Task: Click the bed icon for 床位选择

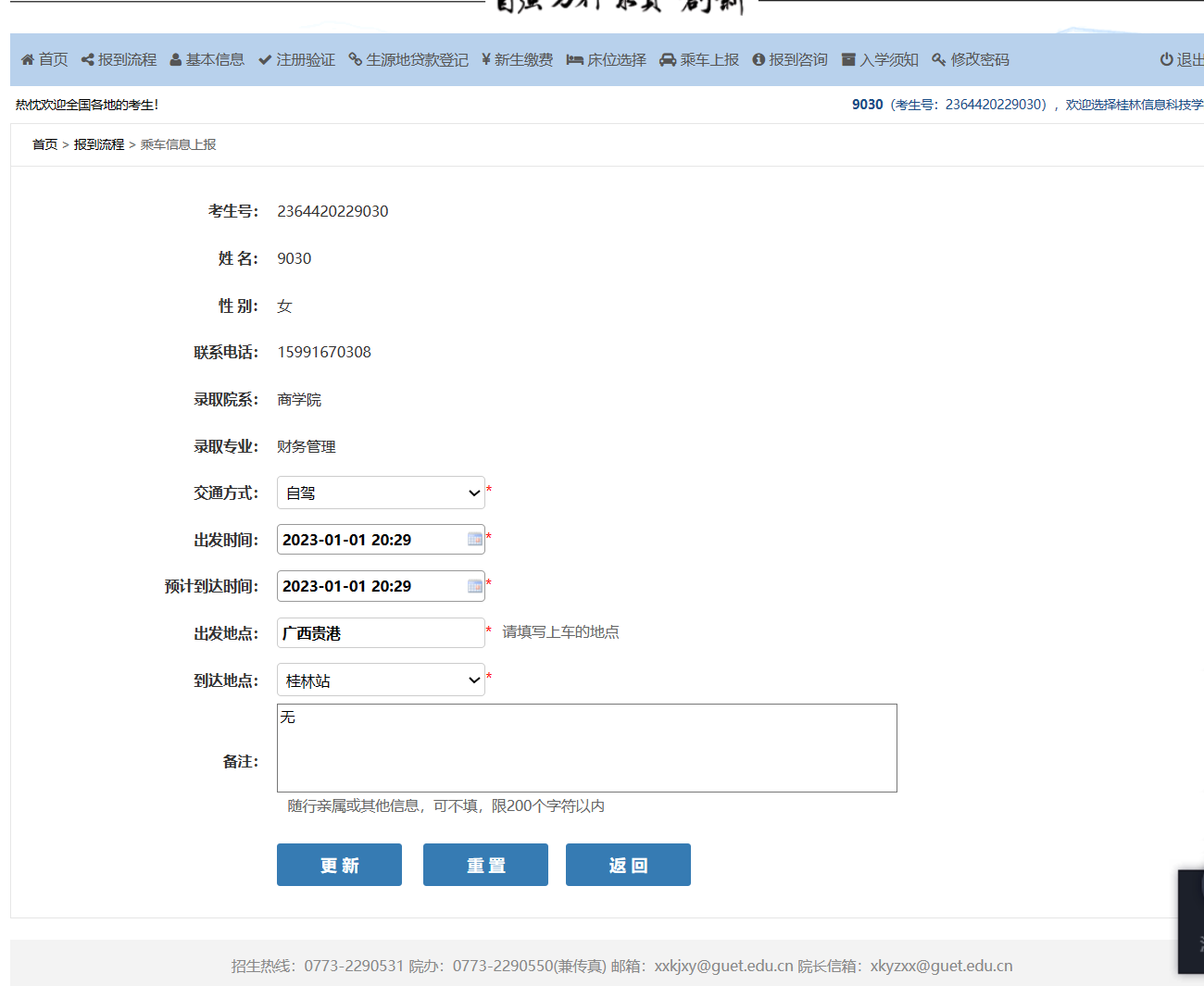Action: tap(574, 60)
